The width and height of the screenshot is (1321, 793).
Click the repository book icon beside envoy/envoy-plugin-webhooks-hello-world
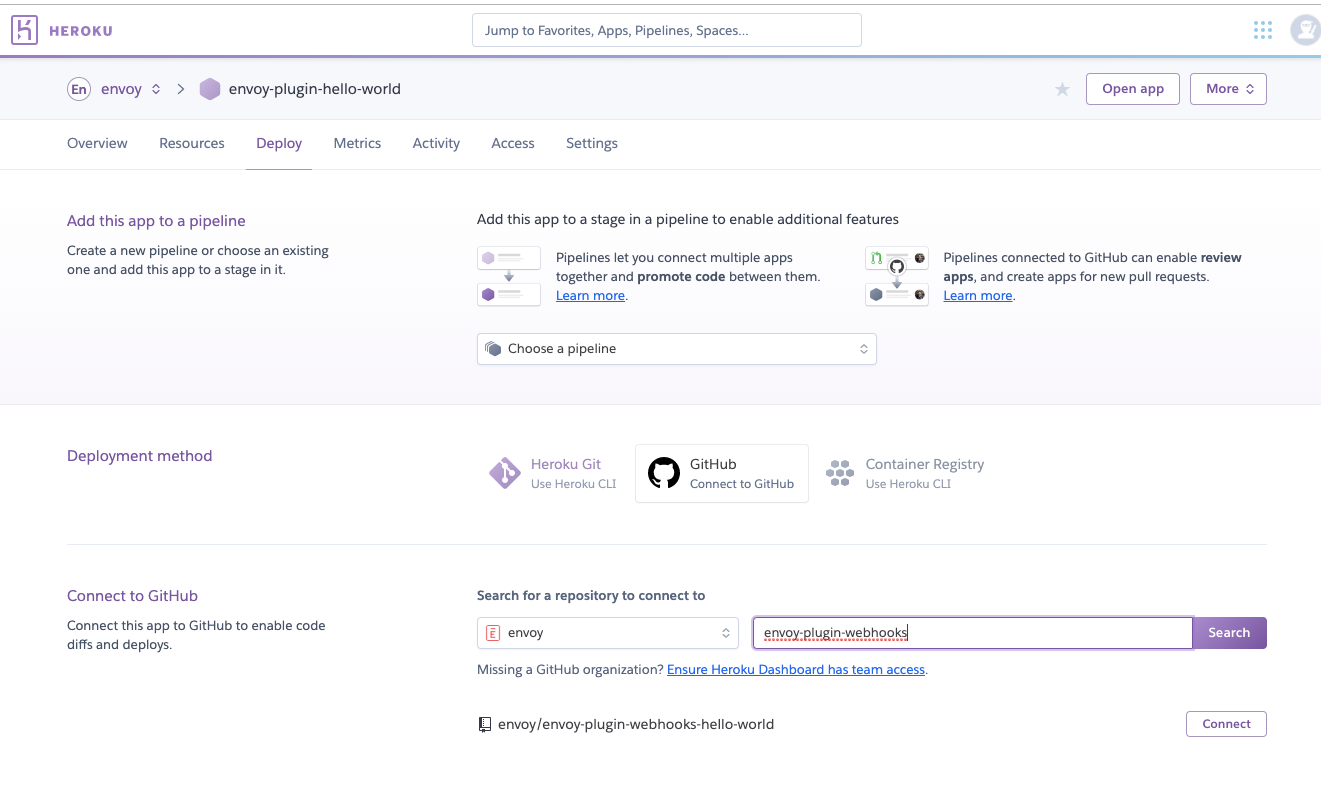coord(485,724)
